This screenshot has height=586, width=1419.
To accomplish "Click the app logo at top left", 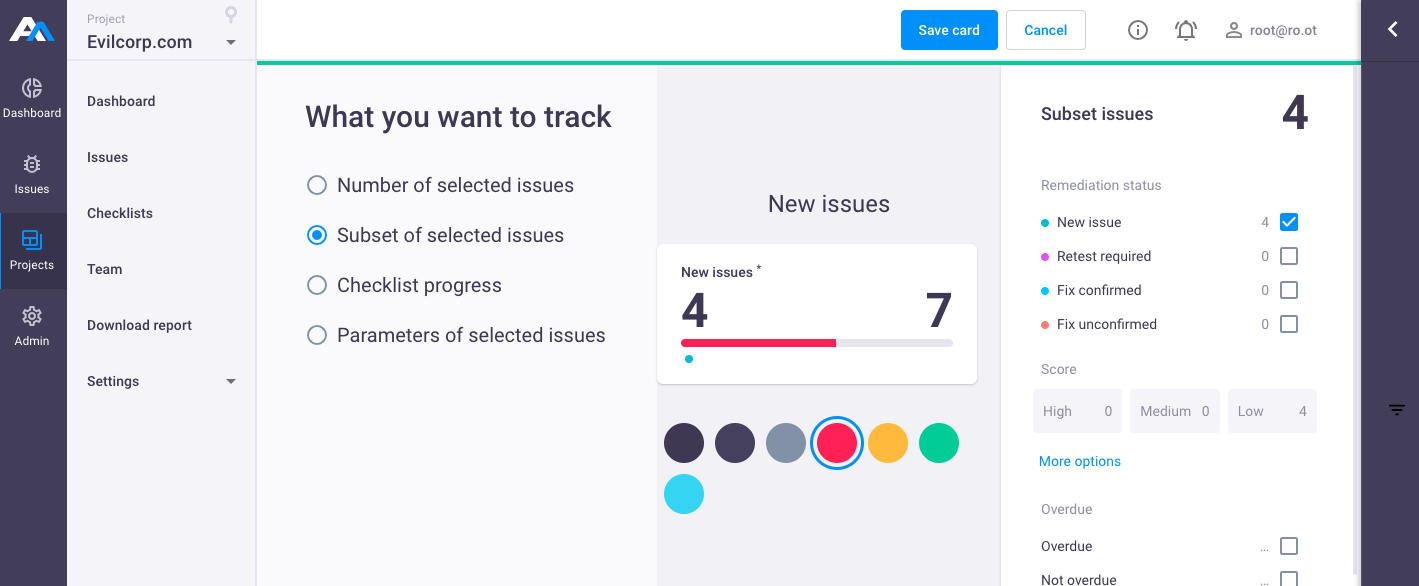I will (x=32, y=30).
